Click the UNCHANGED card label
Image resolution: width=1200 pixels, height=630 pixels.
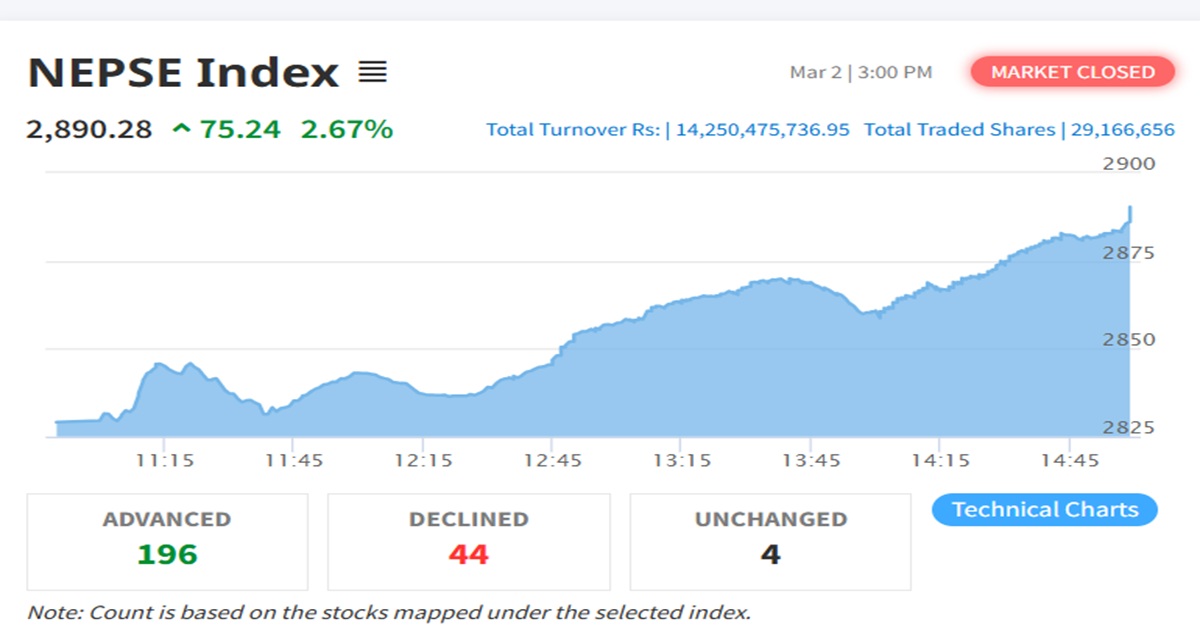pyautogui.click(x=770, y=520)
